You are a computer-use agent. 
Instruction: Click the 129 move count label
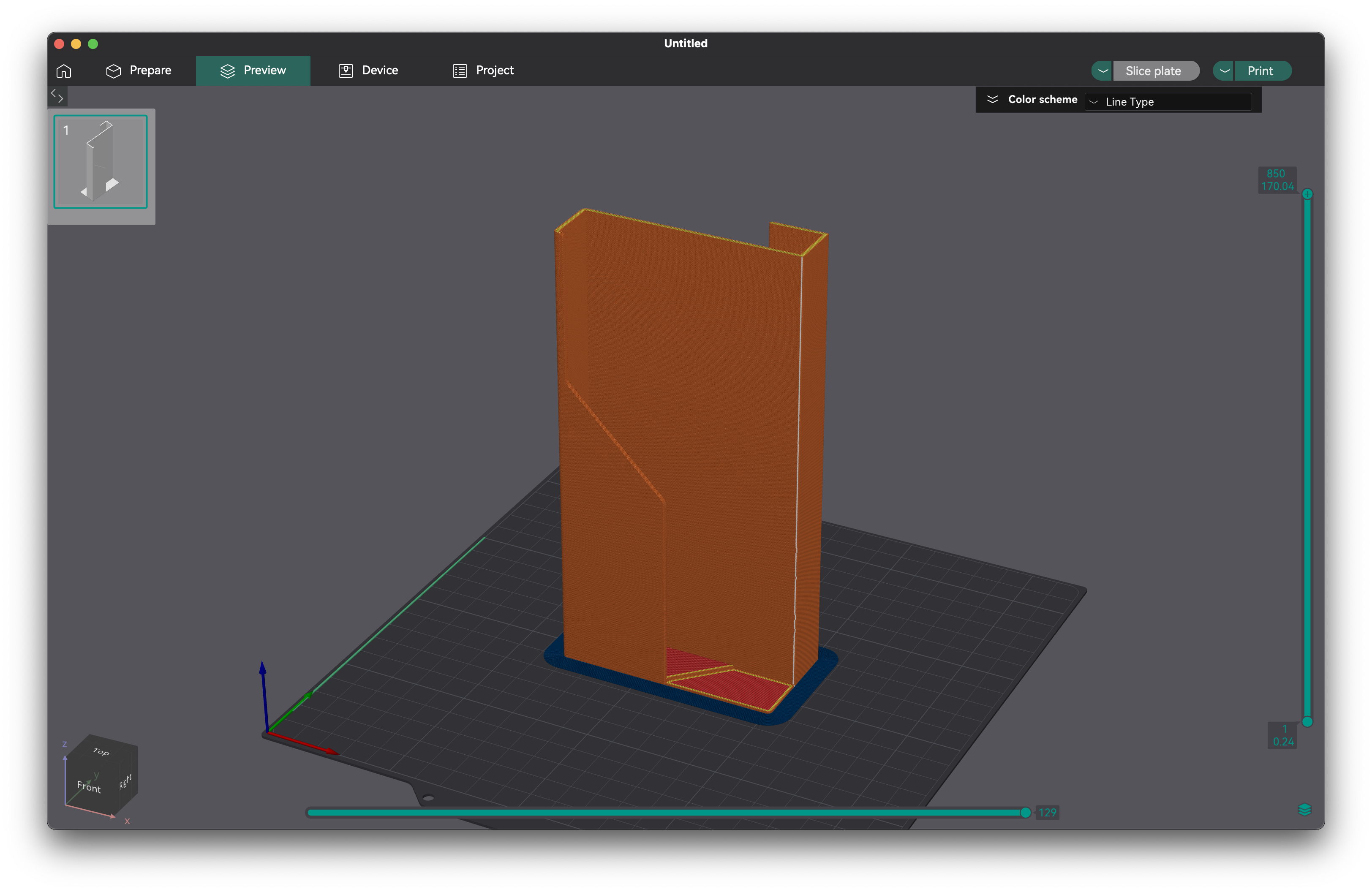point(1048,813)
